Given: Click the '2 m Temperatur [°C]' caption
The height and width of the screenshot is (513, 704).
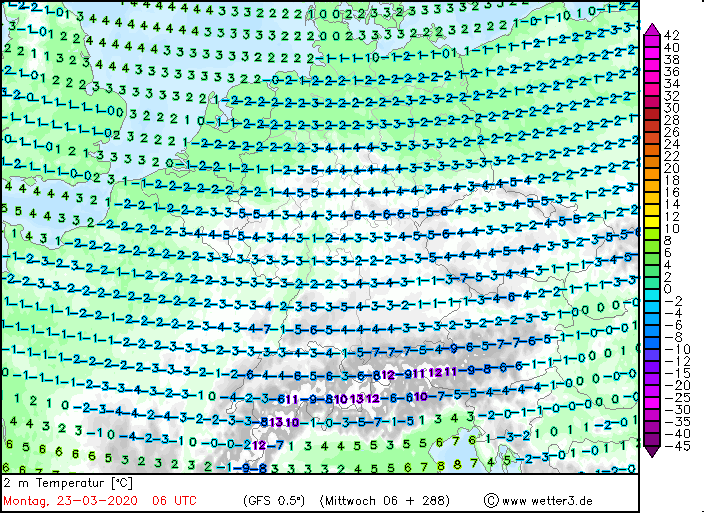Looking at the screenshot, I should [68, 483].
